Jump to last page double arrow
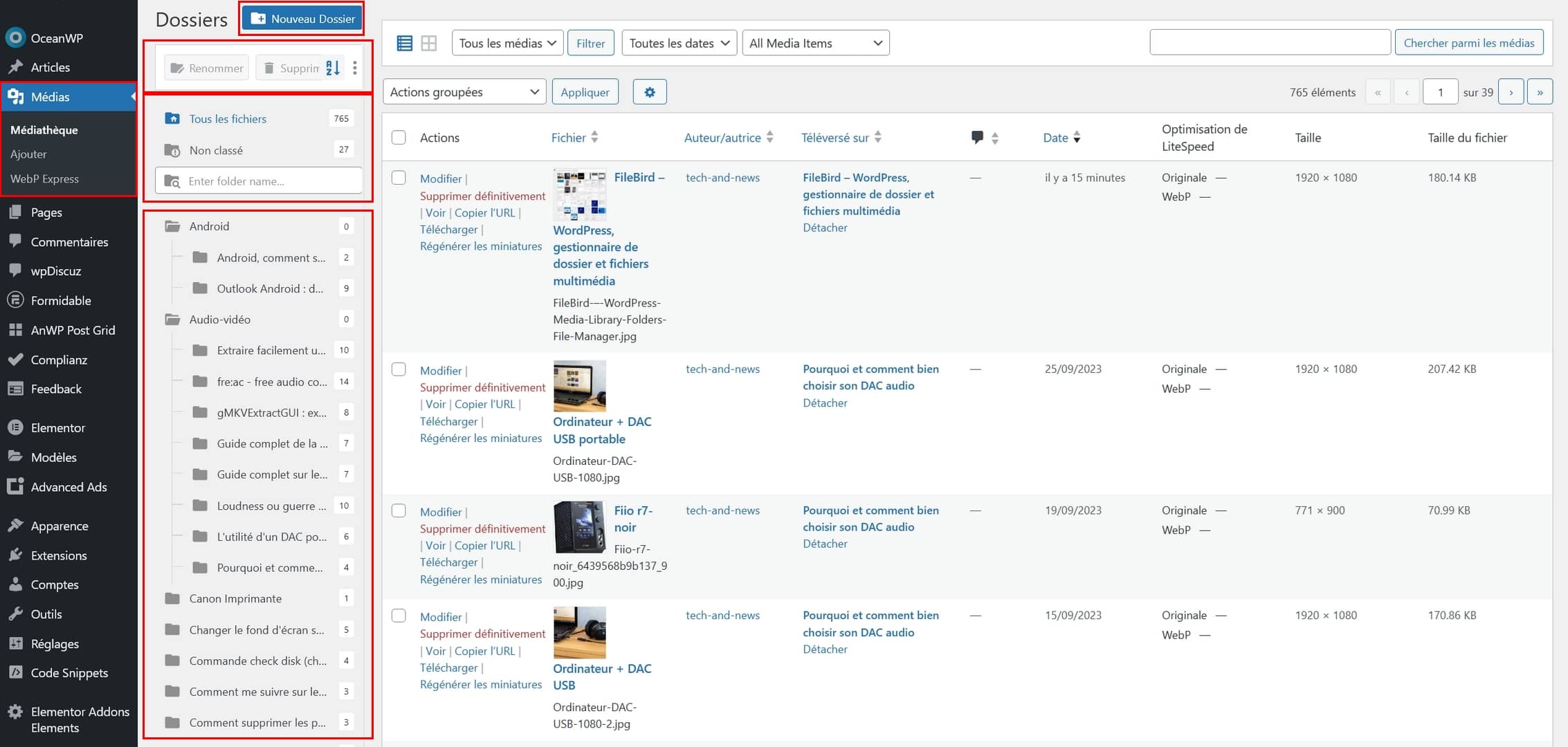The image size is (1568, 747). pos(1540,92)
